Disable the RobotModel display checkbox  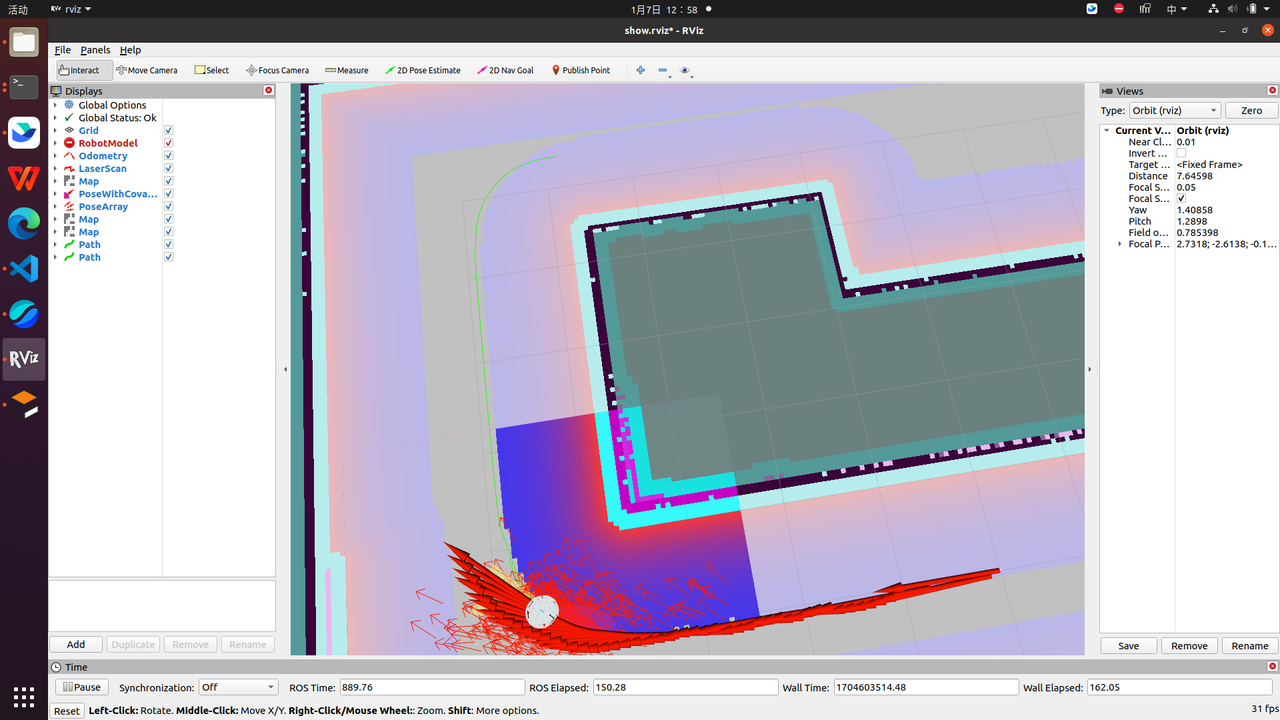pyautogui.click(x=168, y=143)
